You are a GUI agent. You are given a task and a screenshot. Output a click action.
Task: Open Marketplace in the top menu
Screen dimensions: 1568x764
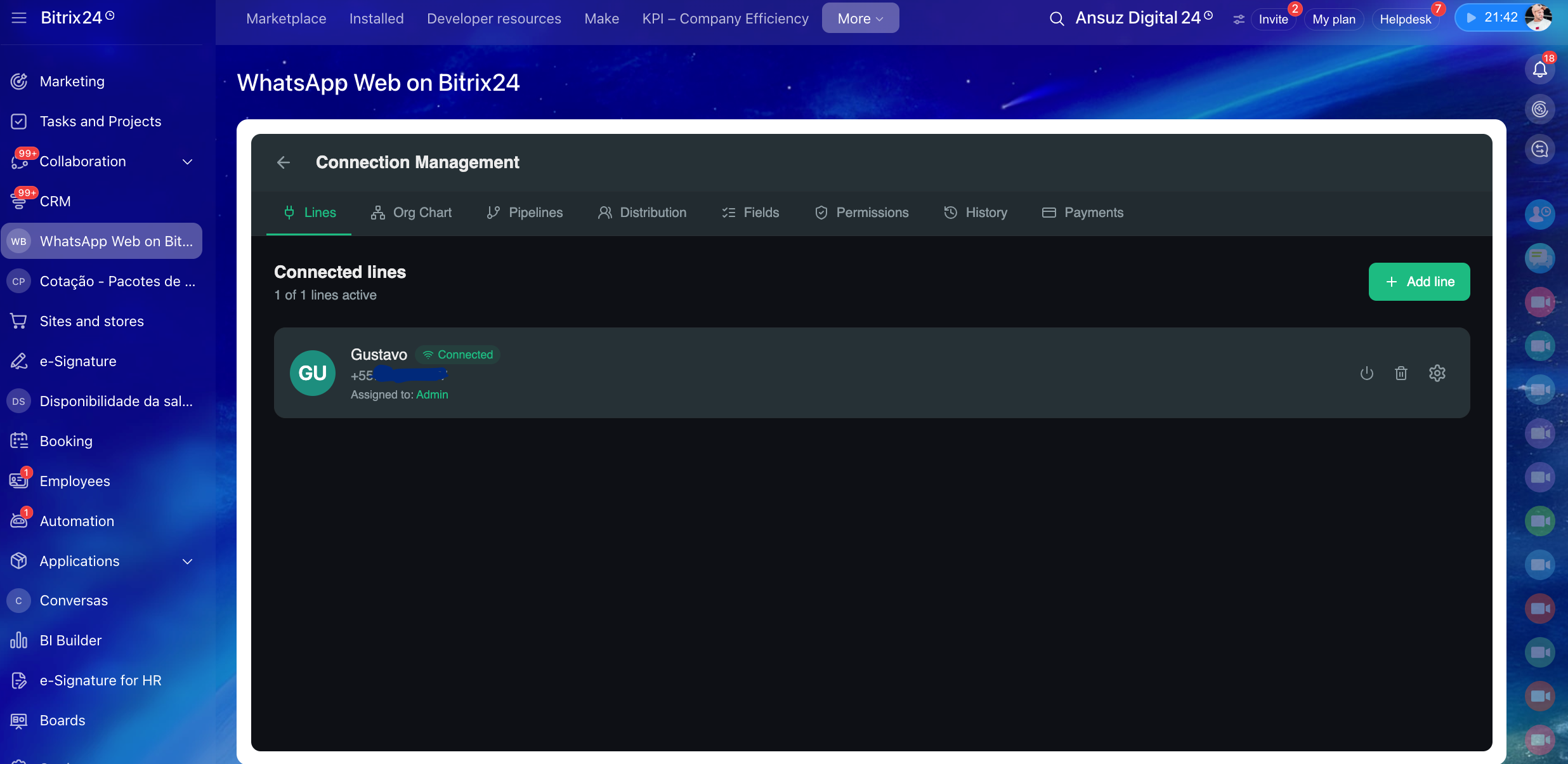pos(286,18)
